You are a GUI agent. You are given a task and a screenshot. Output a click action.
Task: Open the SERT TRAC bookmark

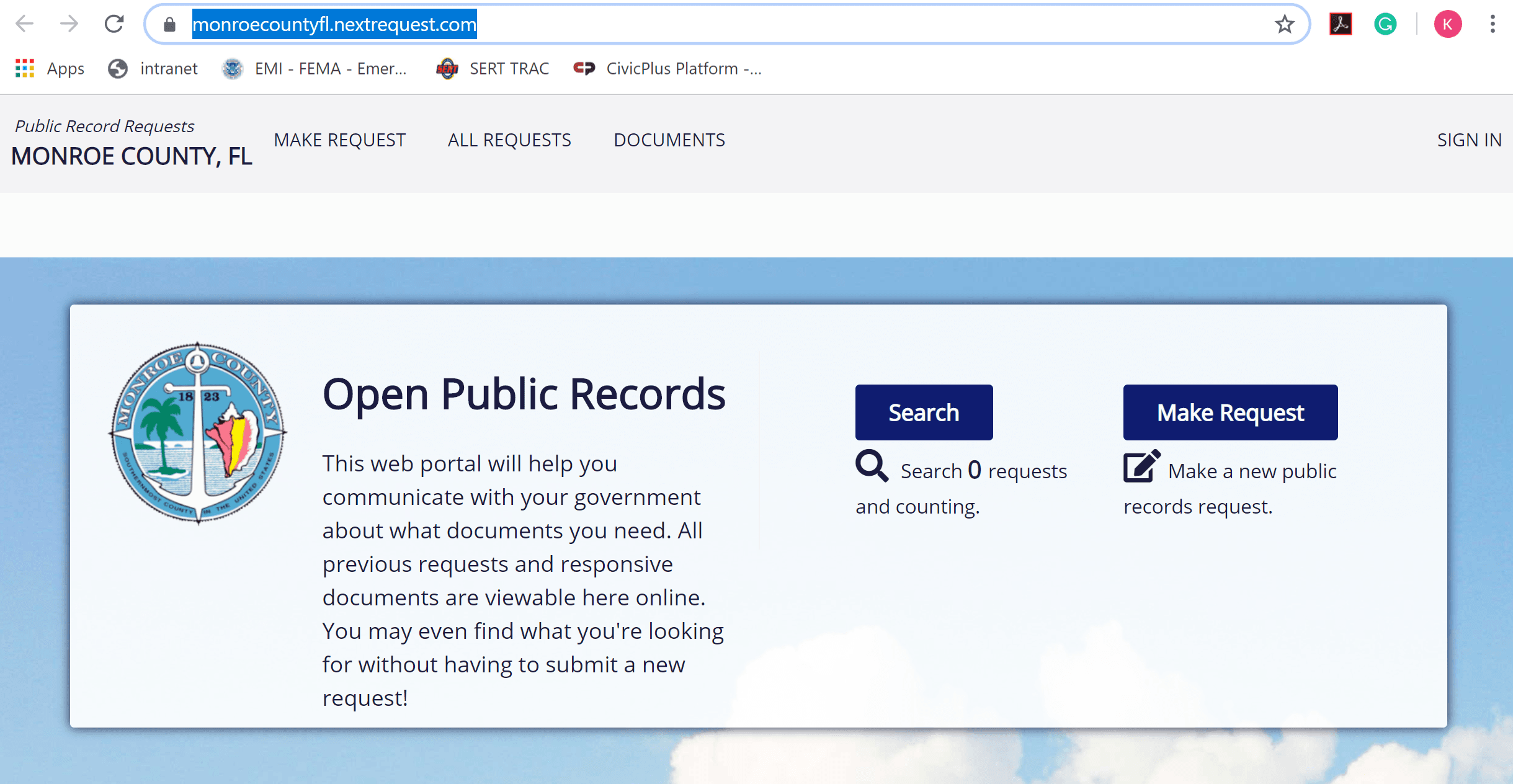coord(493,68)
